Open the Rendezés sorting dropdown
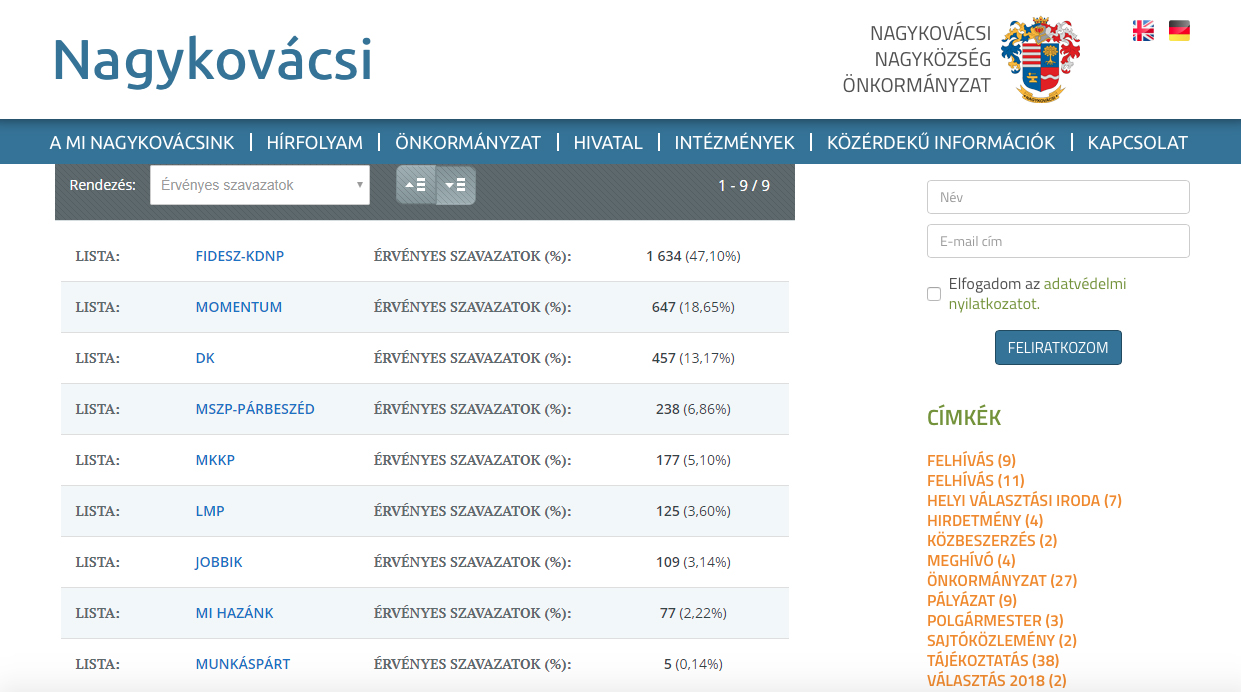 point(260,185)
